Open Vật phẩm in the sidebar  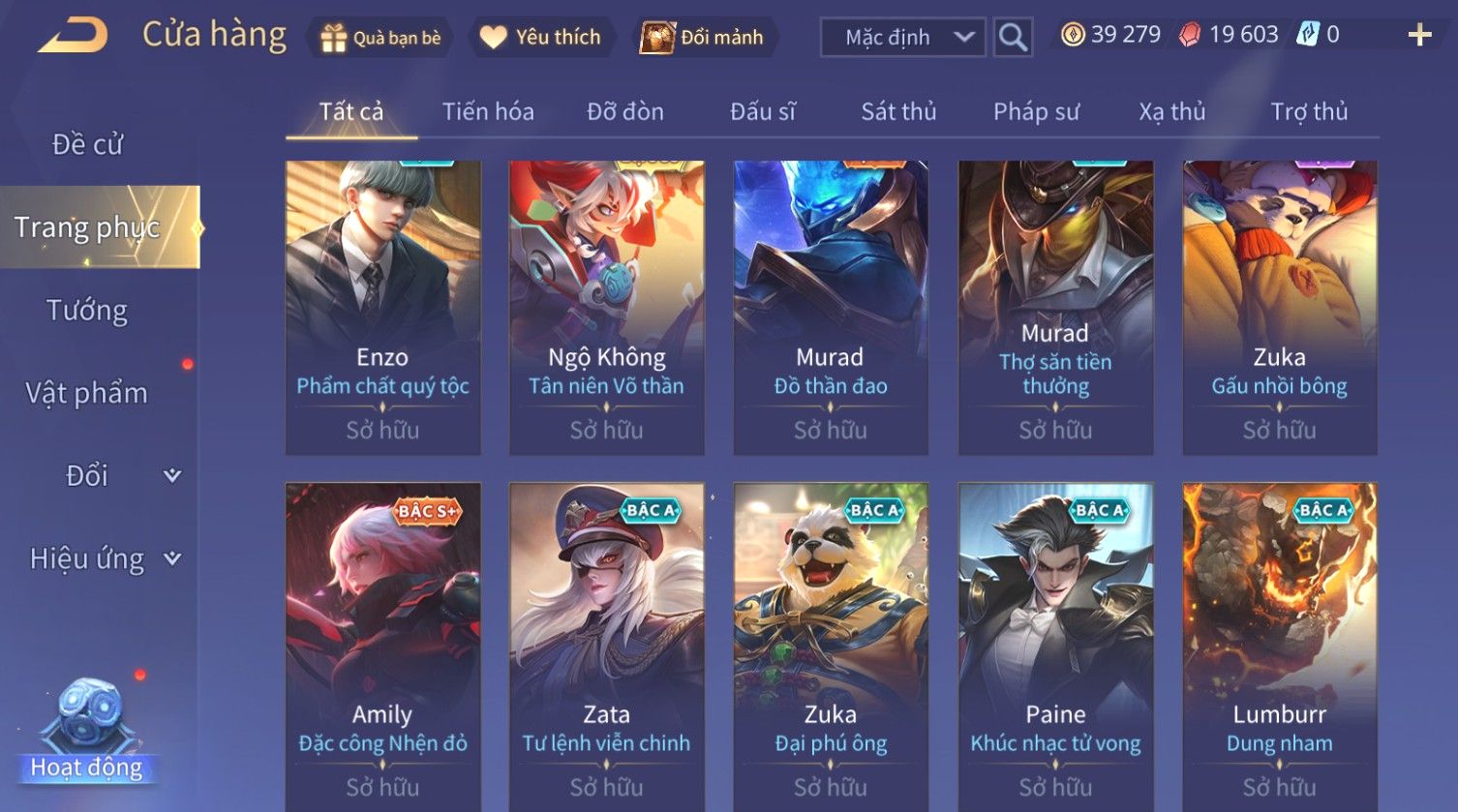(86, 393)
